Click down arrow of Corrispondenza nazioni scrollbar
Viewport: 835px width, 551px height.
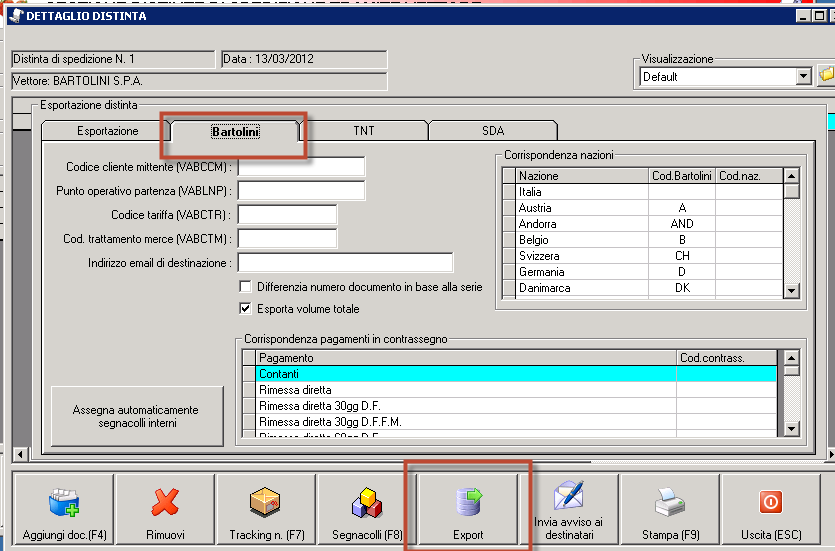pos(791,290)
